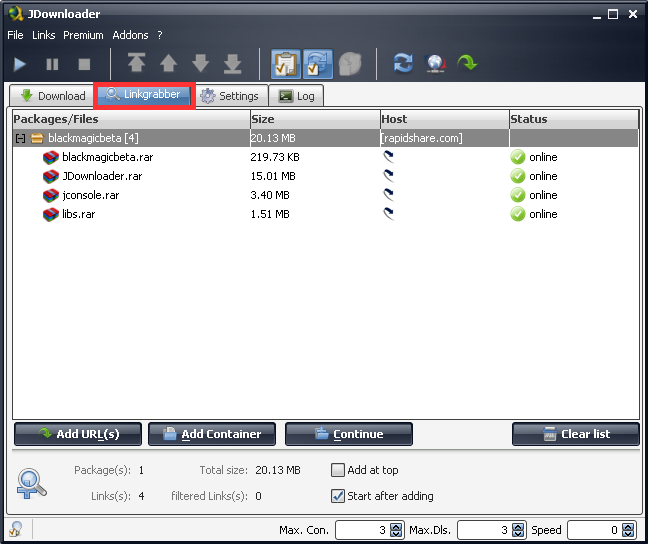
Task: Pause downloads using the pause icon
Action: [x=52, y=64]
